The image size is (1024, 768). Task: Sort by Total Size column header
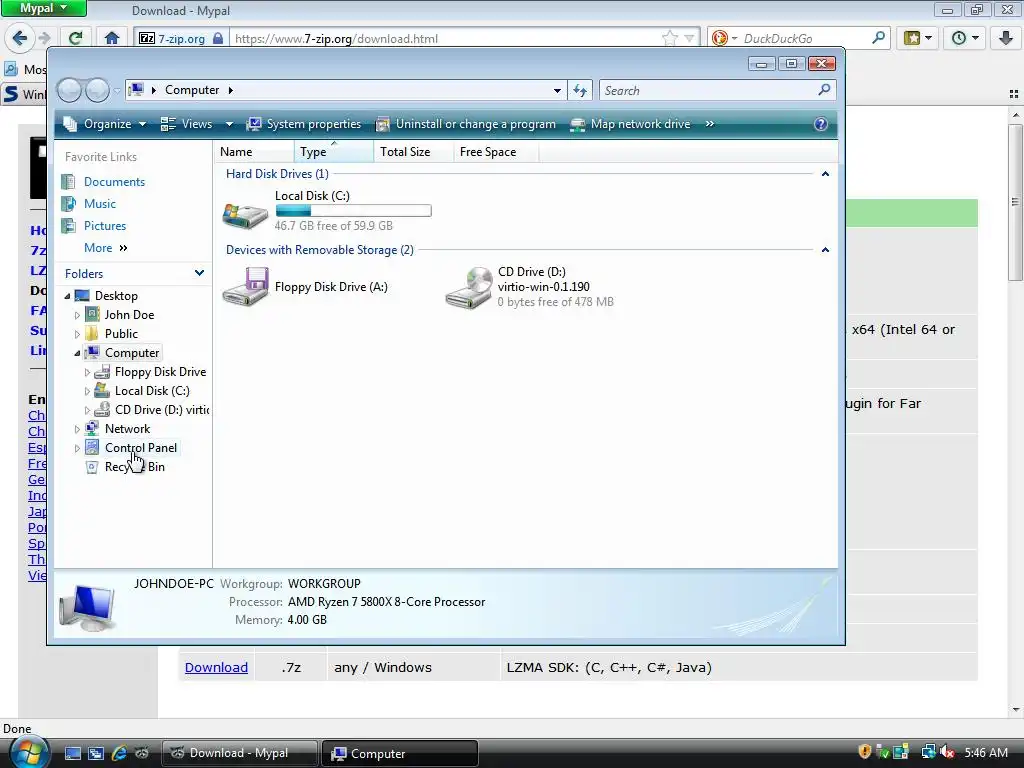tap(413, 152)
